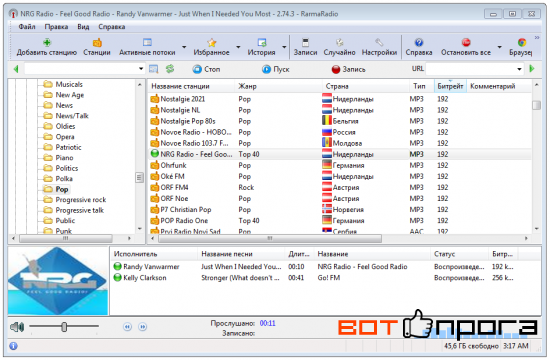Click the previous track round button

[x=127, y=327]
